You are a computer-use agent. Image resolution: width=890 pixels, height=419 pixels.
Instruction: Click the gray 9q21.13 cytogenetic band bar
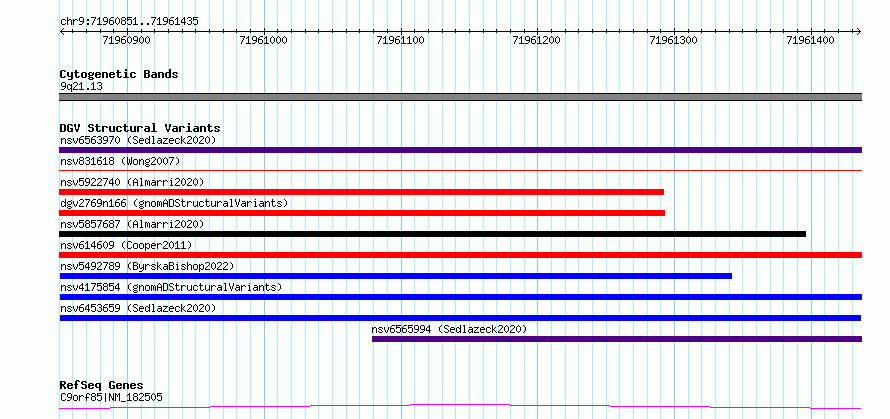coord(460,97)
